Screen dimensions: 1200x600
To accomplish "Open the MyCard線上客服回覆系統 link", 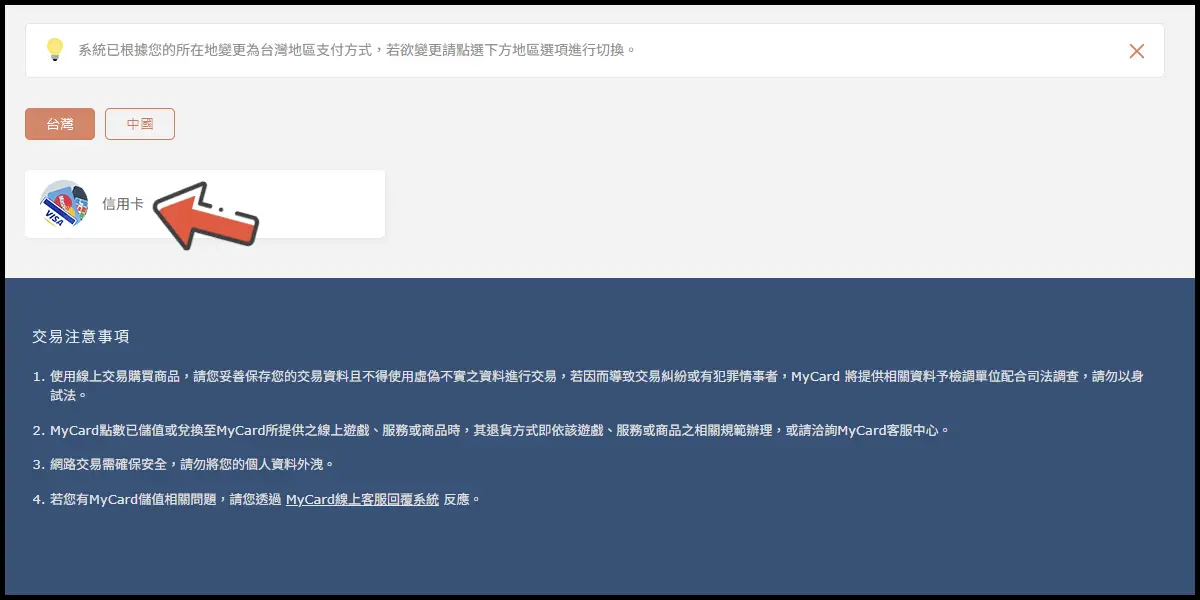I will point(362,499).
